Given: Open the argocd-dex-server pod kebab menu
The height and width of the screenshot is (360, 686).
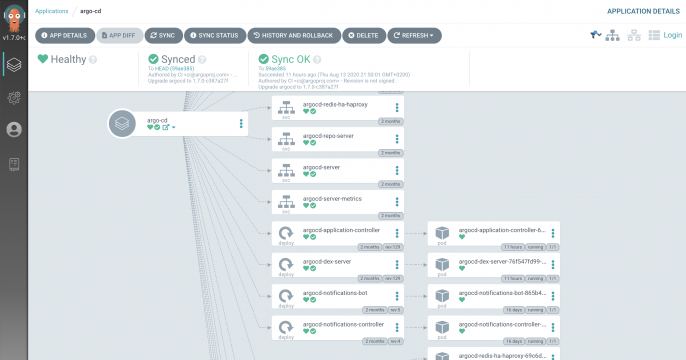Looking at the screenshot, I should 553,265.
